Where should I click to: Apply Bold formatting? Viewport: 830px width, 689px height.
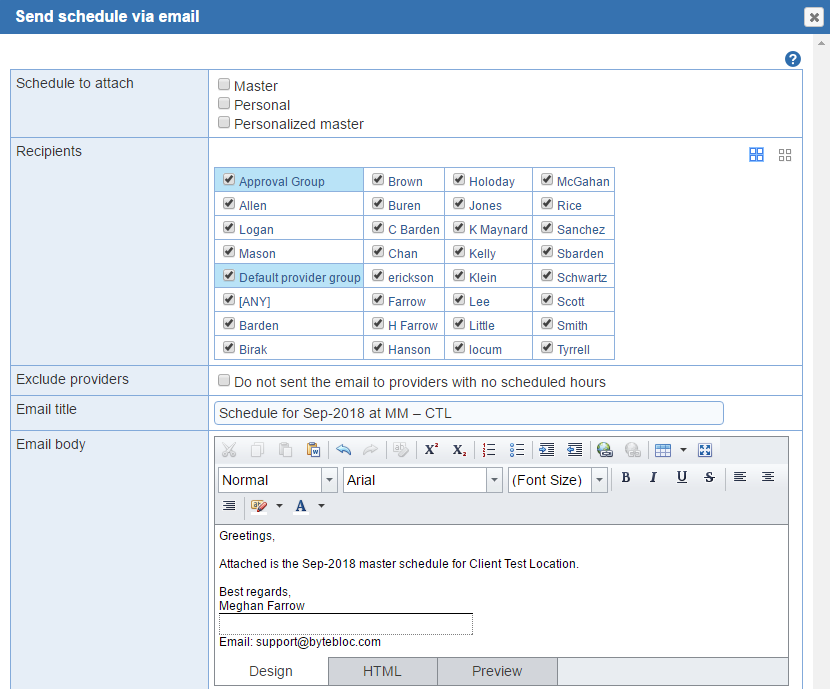(626, 477)
